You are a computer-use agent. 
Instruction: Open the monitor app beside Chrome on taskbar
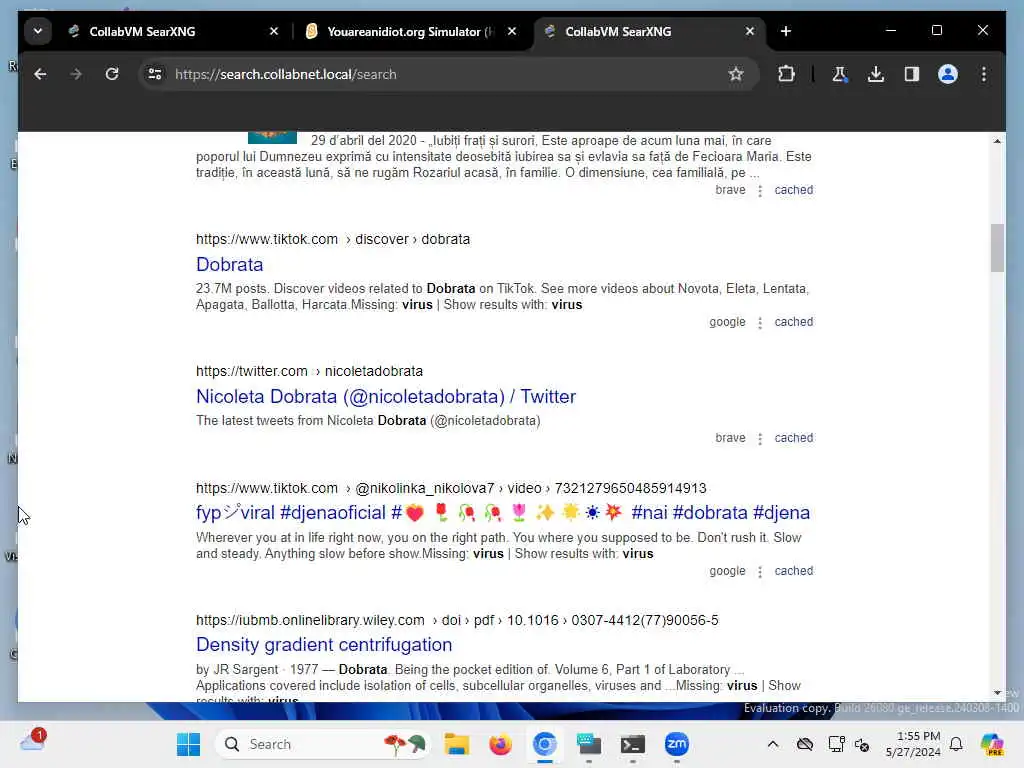[x=588, y=744]
